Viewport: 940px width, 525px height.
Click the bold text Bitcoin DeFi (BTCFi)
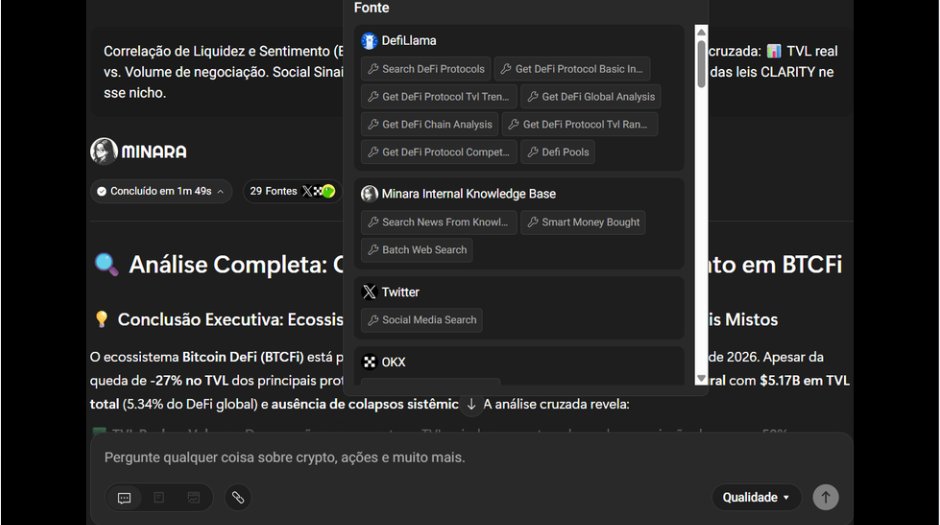click(243, 357)
